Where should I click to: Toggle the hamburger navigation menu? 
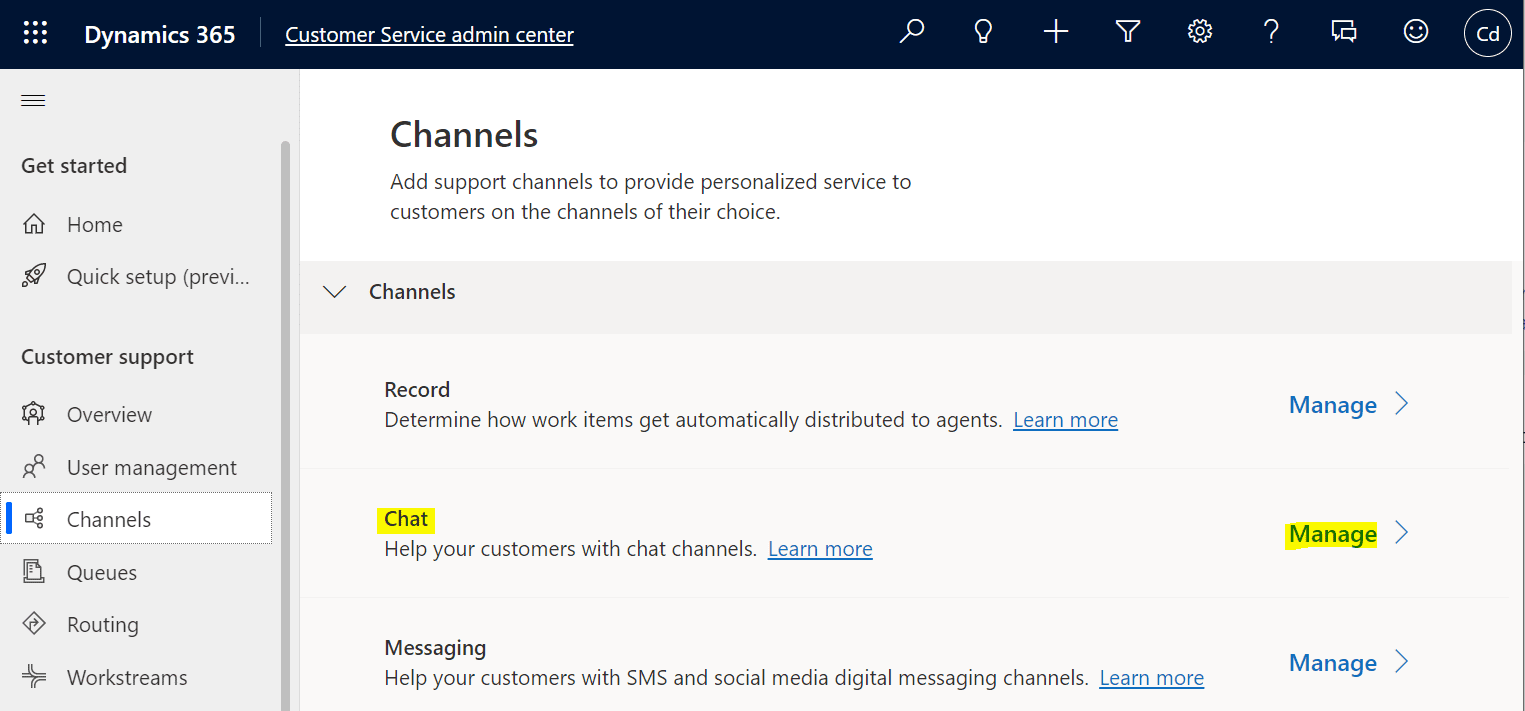pyautogui.click(x=33, y=100)
